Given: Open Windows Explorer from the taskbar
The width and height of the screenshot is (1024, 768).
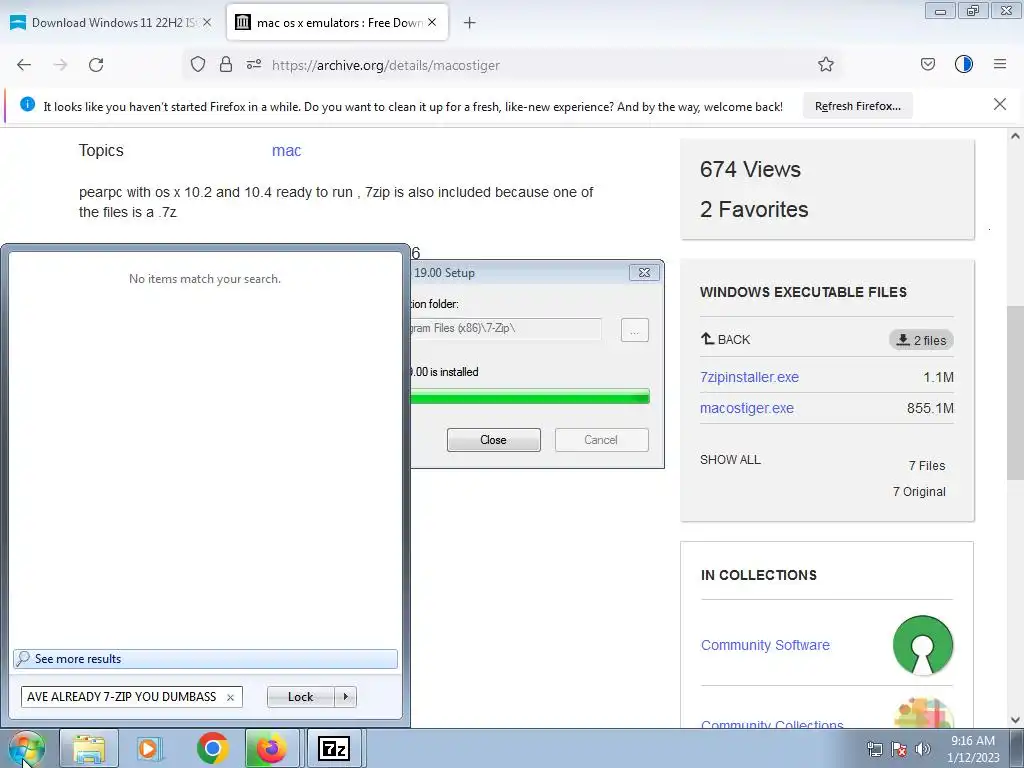Looking at the screenshot, I should click(x=89, y=748).
